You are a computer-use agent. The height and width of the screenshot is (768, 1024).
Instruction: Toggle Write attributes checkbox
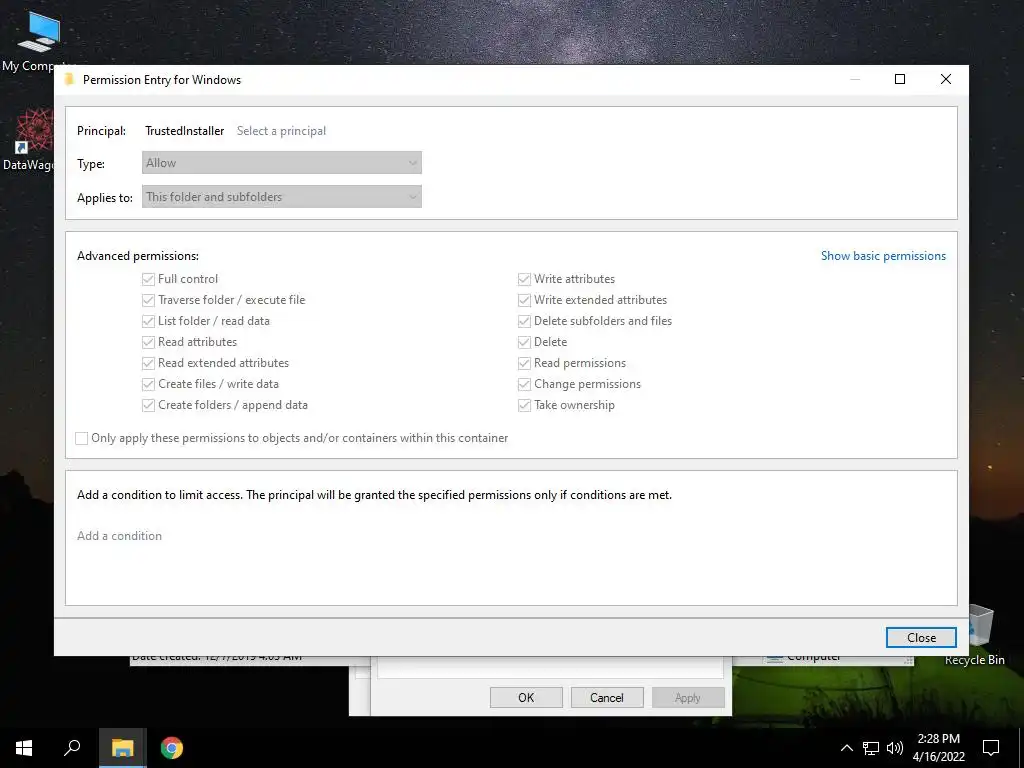tap(524, 280)
